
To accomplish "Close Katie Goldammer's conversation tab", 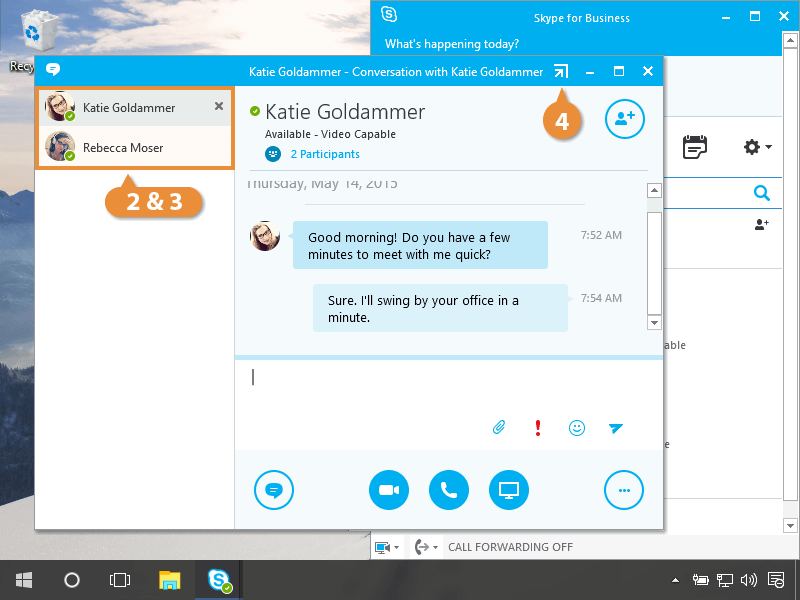I will pos(219,106).
